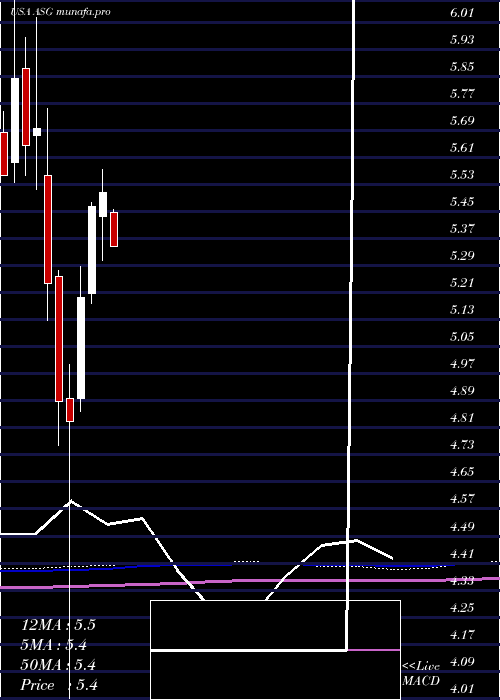Click the Price 5.4 readout
The height and width of the screenshot is (700, 500).
coord(59,685)
